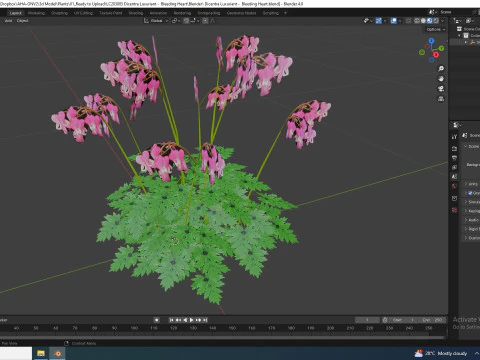The height and width of the screenshot is (360, 480).
Task: Toggle camera view with the camera icon
Action: point(441,89)
